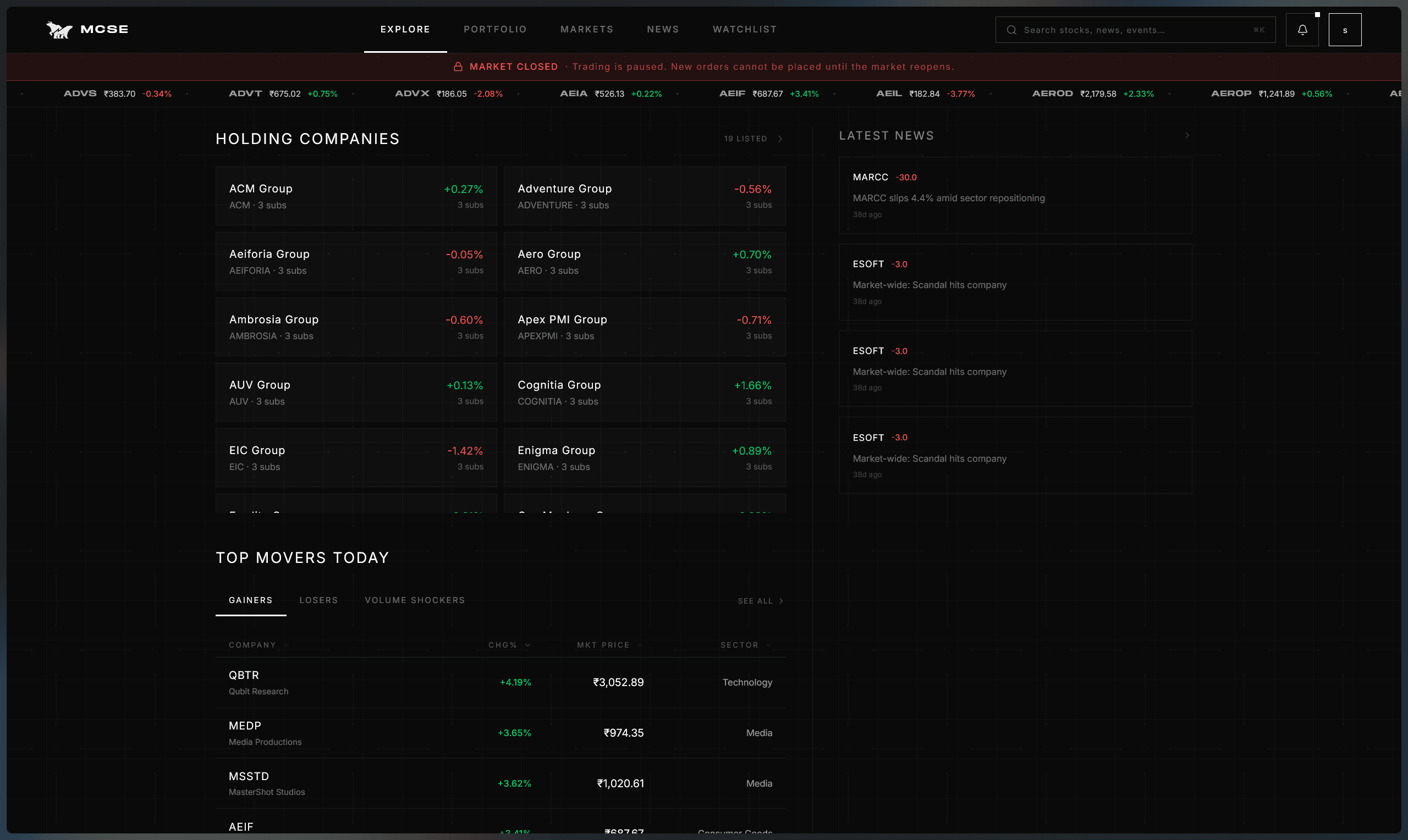The image size is (1408, 840).
Task: Click the AEIA ticker item
Action: coord(611,93)
